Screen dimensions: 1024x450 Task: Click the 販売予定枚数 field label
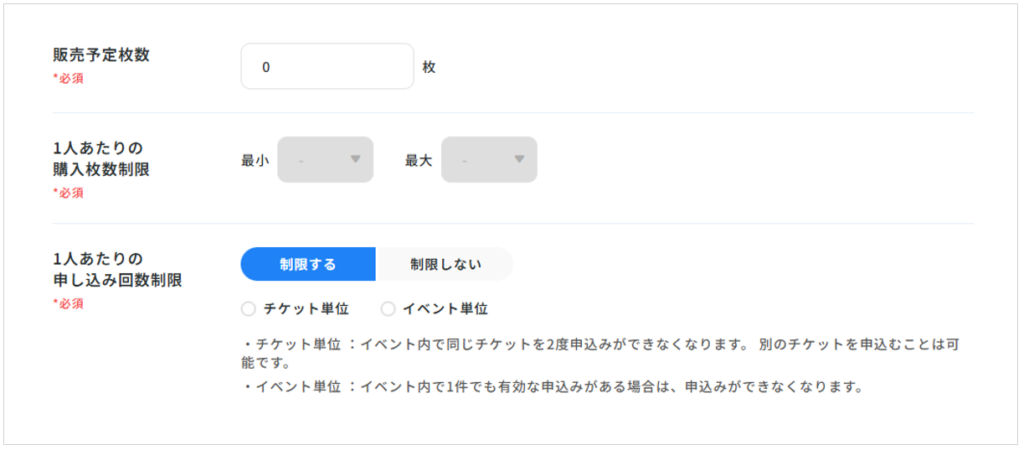[x=101, y=55]
